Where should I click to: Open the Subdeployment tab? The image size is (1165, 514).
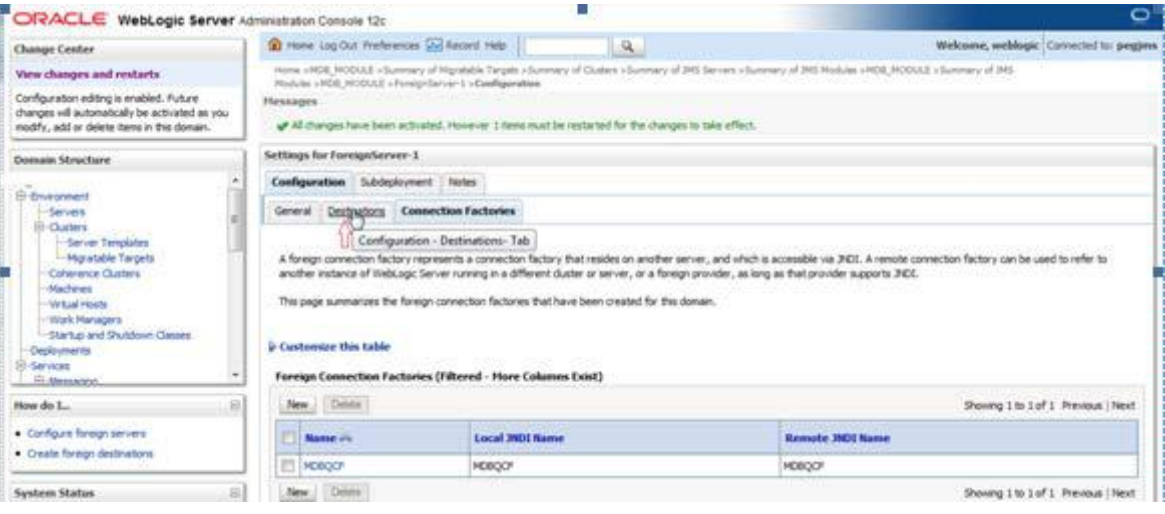(x=396, y=182)
